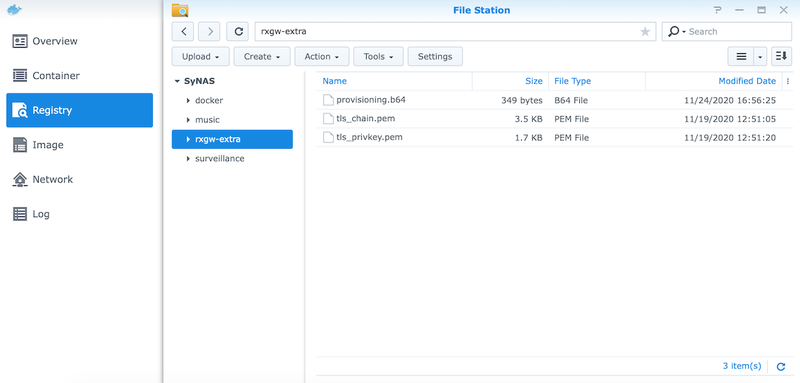Select the docker folder in tree

pyautogui.click(x=209, y=100)
